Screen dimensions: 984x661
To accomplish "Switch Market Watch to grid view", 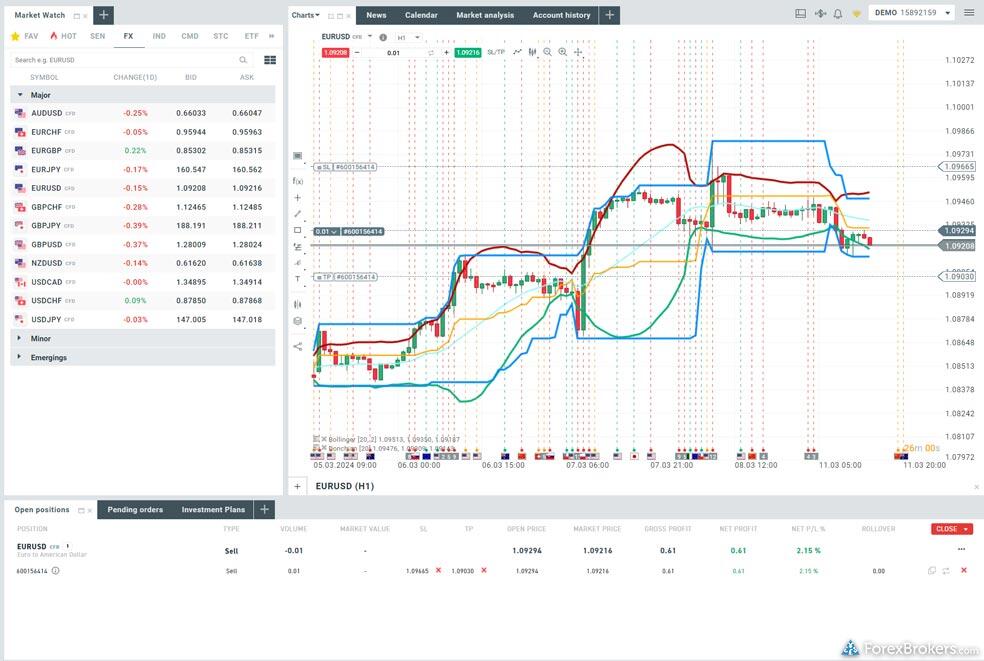I will point(270,60).
